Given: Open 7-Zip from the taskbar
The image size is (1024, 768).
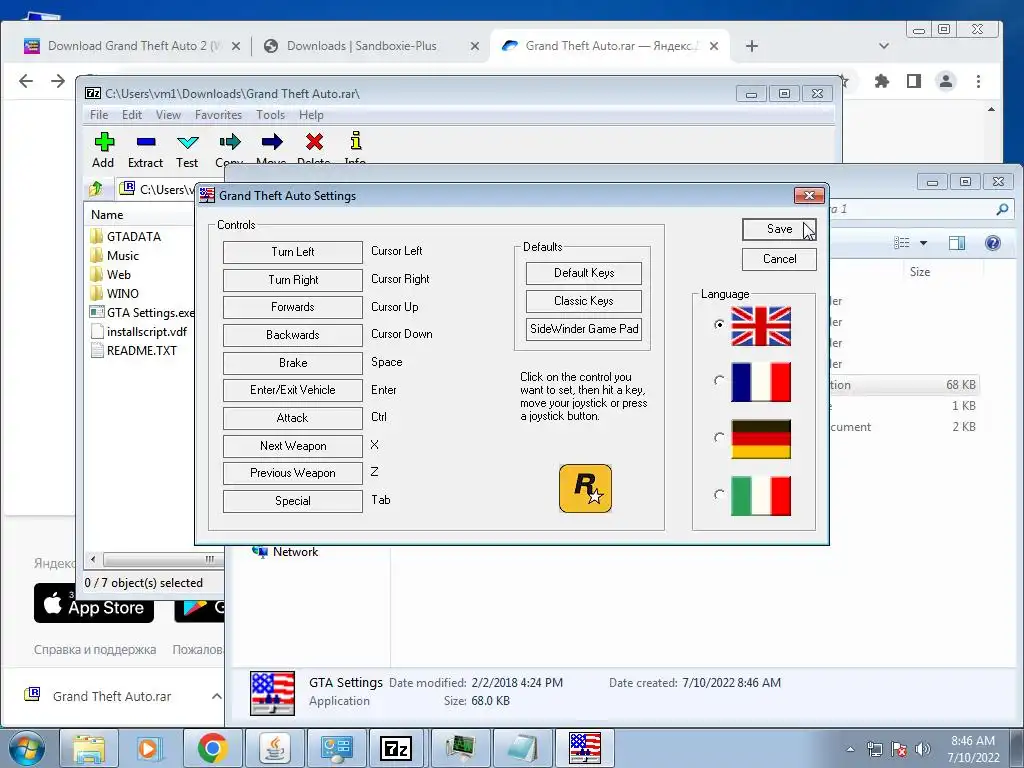Looking at the screenshot, I should coord(396,748).
